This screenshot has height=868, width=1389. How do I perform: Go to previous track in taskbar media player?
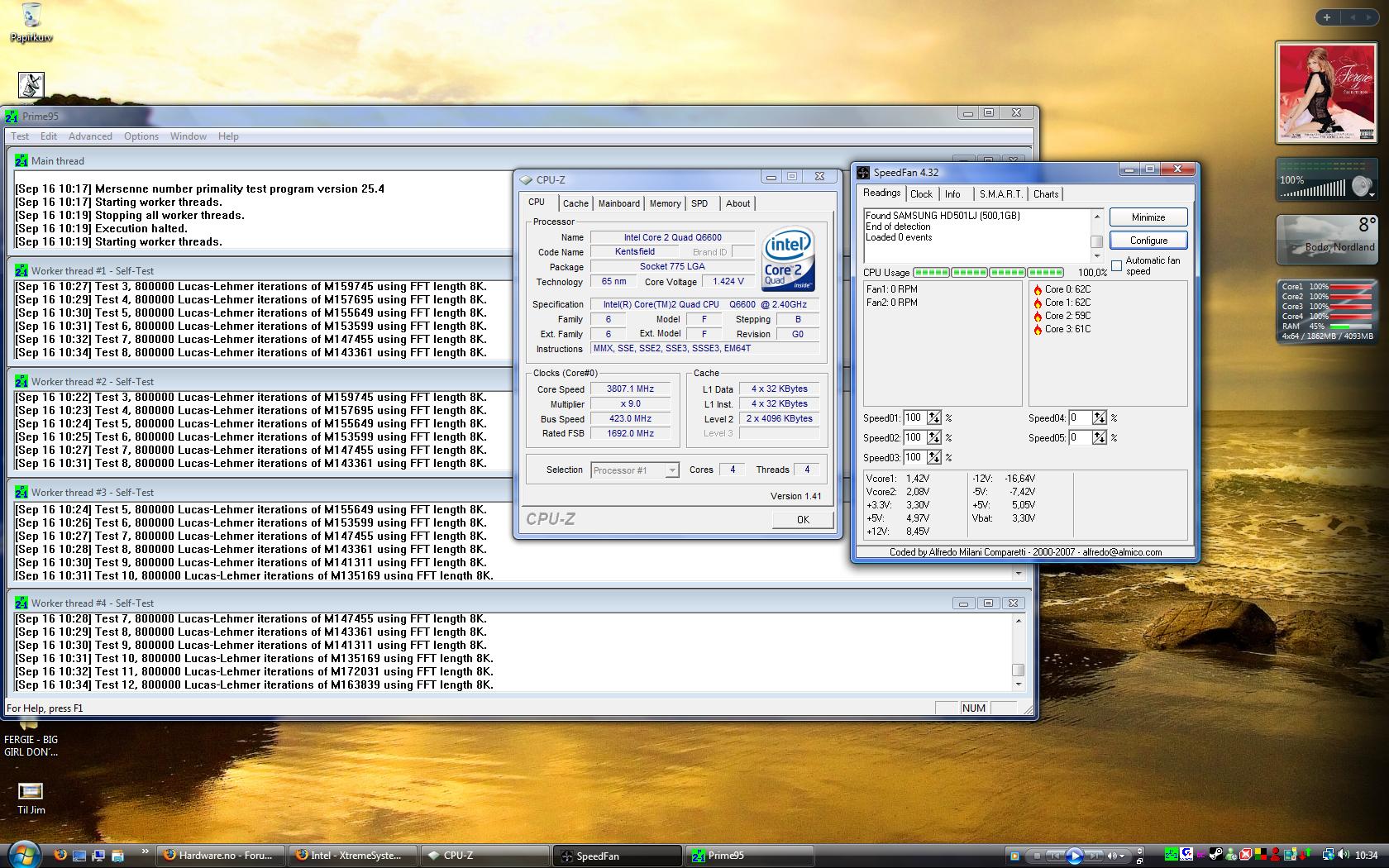(1055, 856)
